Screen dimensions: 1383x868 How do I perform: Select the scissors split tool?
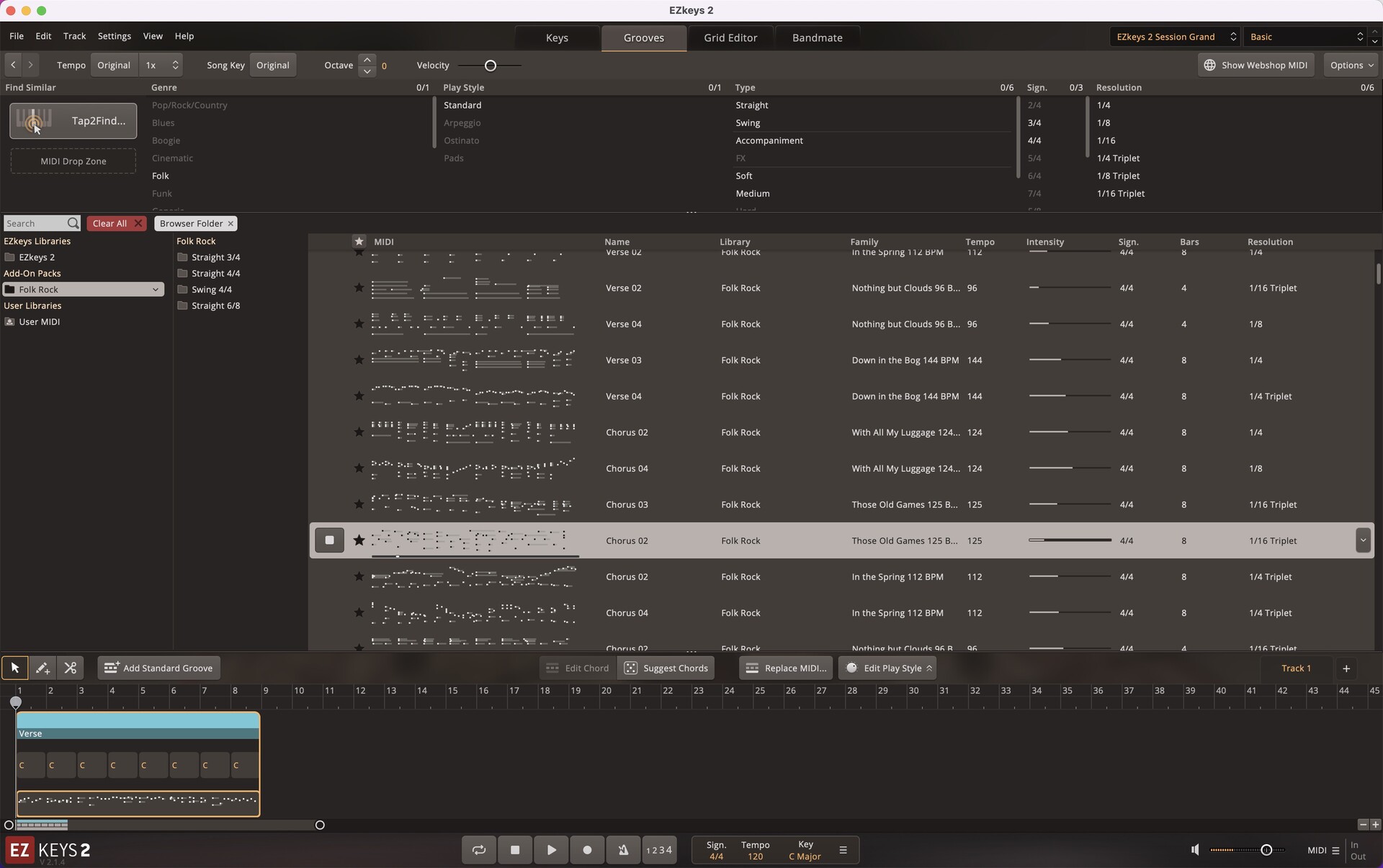tap(70, 668)
